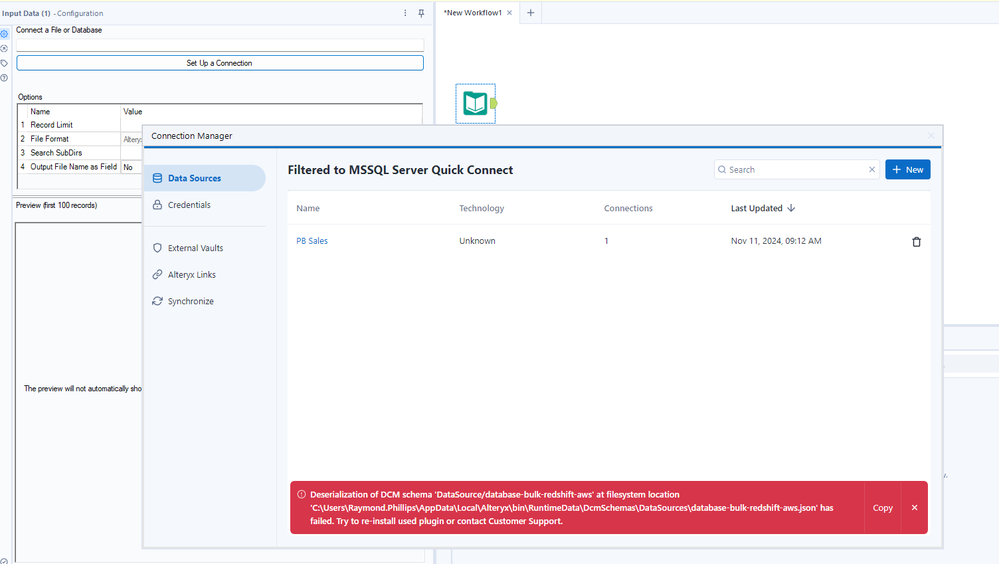Click the Input Data tool on canvas
The image size is (999, 564).
coord(475,103)
